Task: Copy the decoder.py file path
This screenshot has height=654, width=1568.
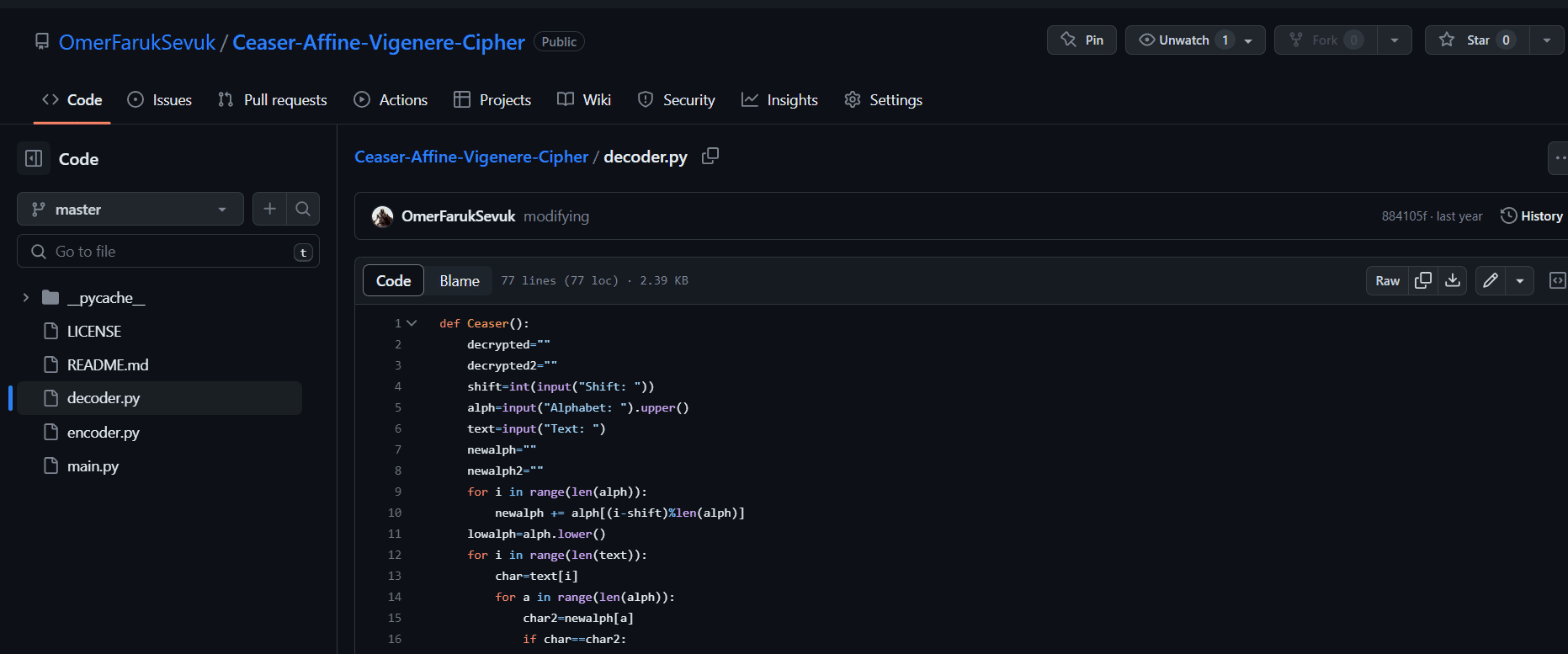Action: tap(710, 156)
